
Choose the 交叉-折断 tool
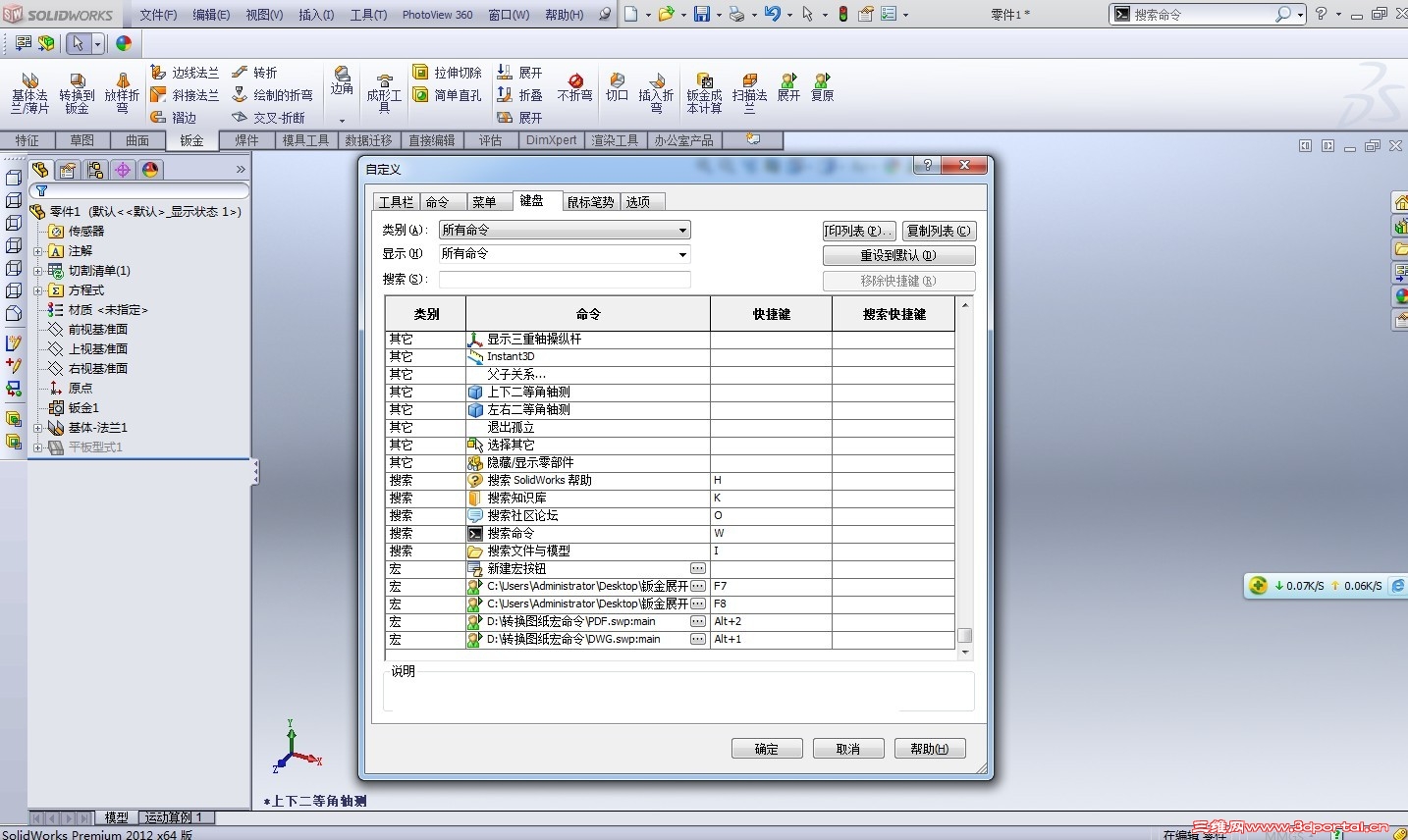point(268,118)
